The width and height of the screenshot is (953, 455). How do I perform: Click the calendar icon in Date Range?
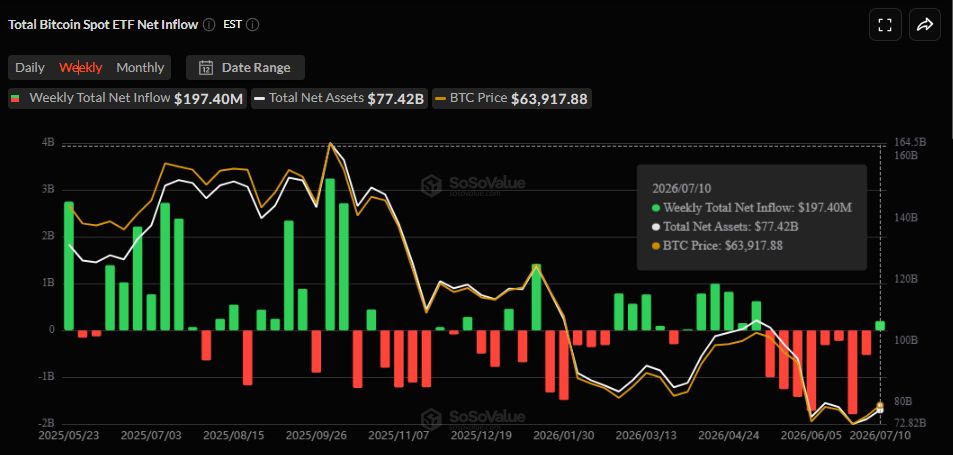[206, 67]
